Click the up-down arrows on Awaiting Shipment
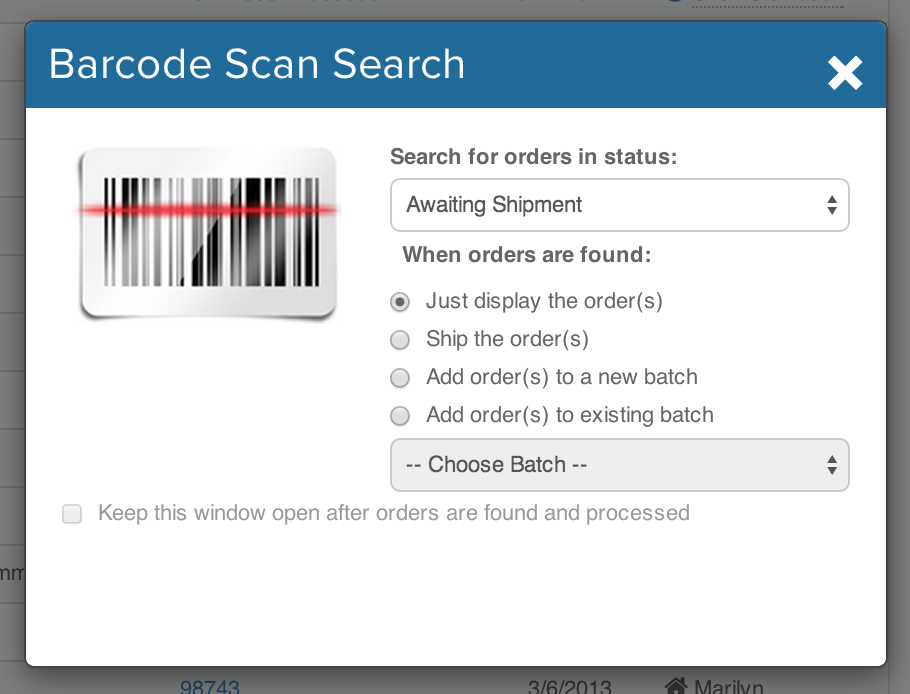 [x=831, y=205]
